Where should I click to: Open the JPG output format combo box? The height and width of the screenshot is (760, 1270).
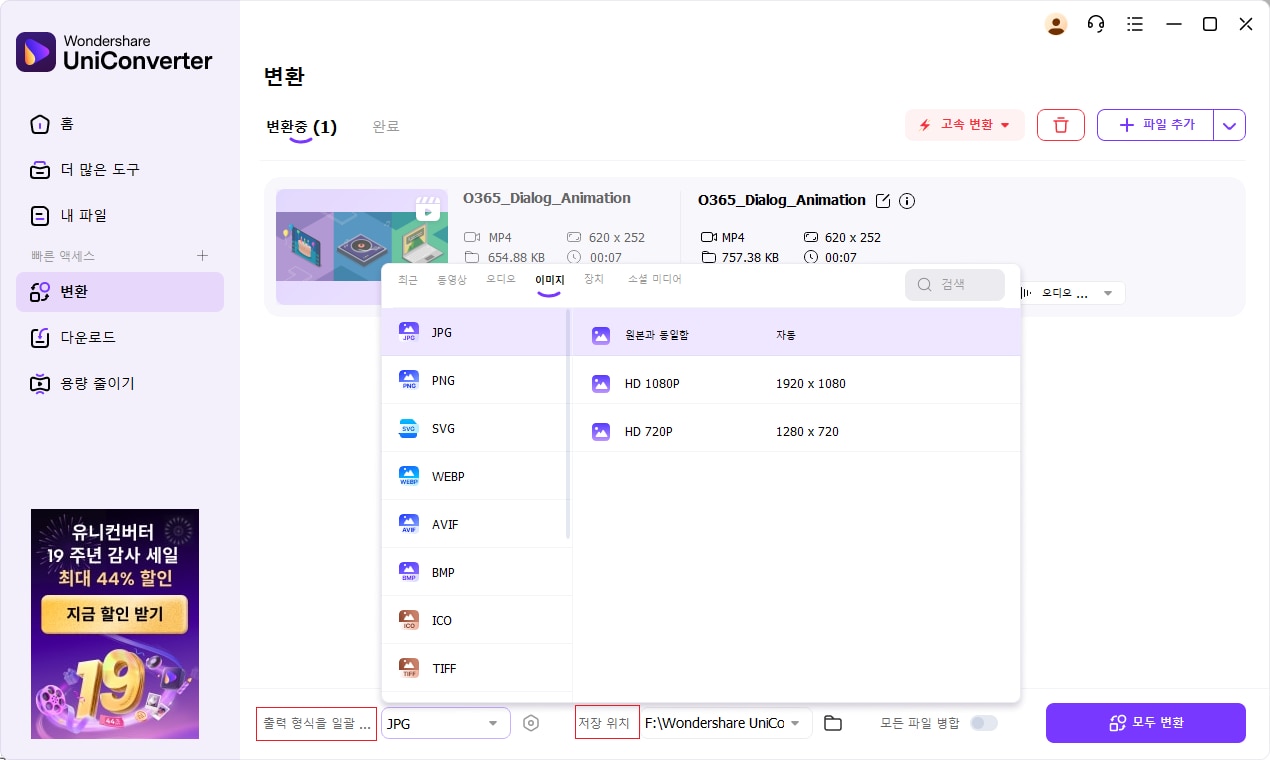[x=446, y=723]
